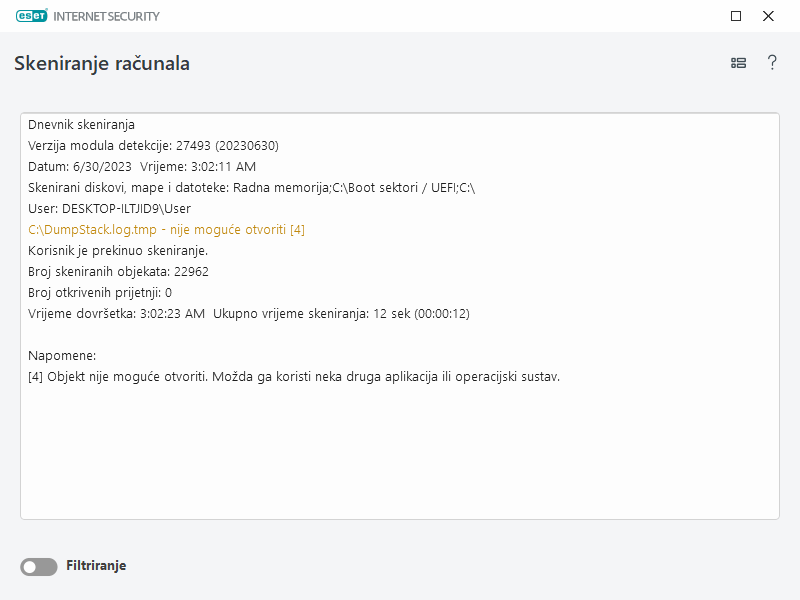Click the ESET logo in title bar
Screen dimensions: 800x600
click(x=35, y=16)
